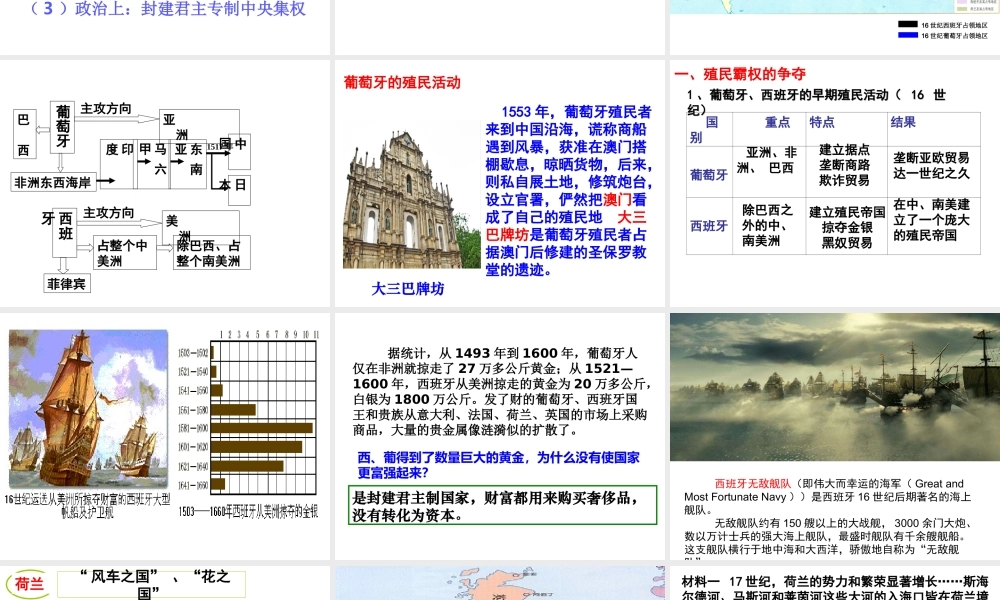This screenshot has height=600, width=1000.
Task: Click the green-bordered answer text box
Action: (x=503, y=506)
